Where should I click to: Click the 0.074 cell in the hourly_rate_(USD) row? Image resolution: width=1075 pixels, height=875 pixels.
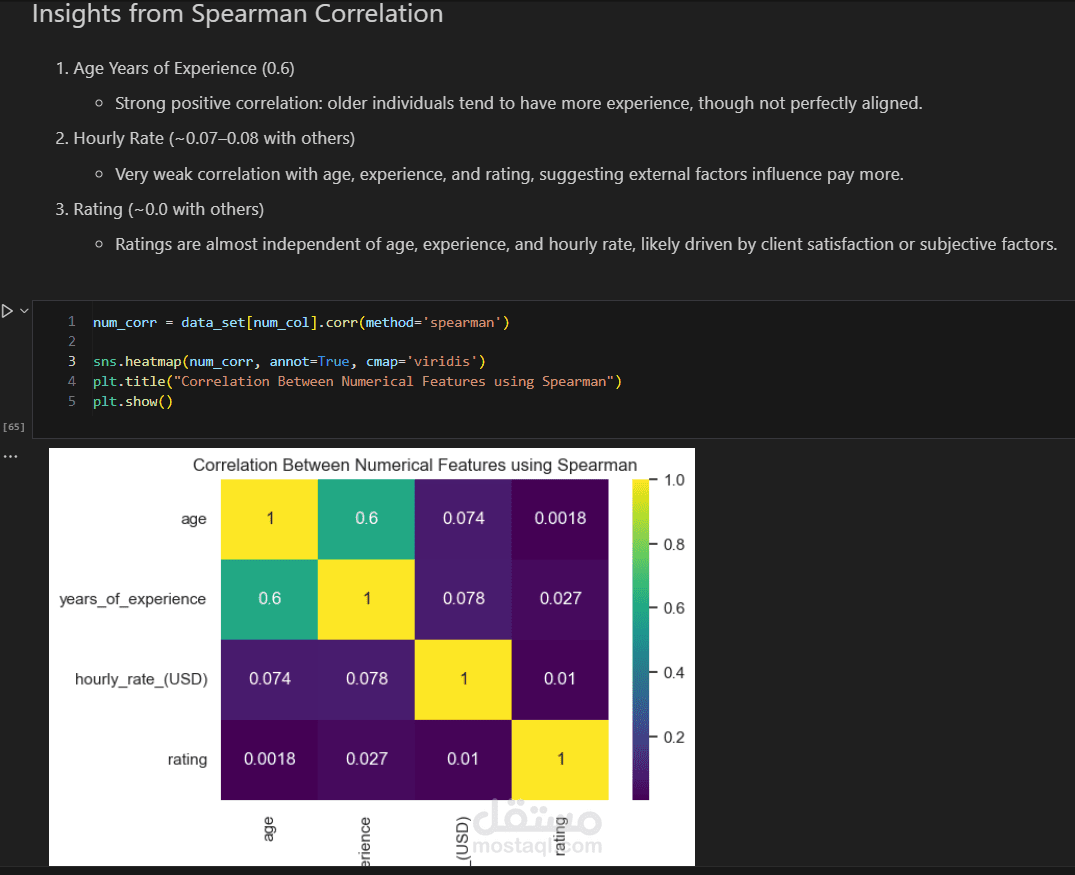click(269, 680)
